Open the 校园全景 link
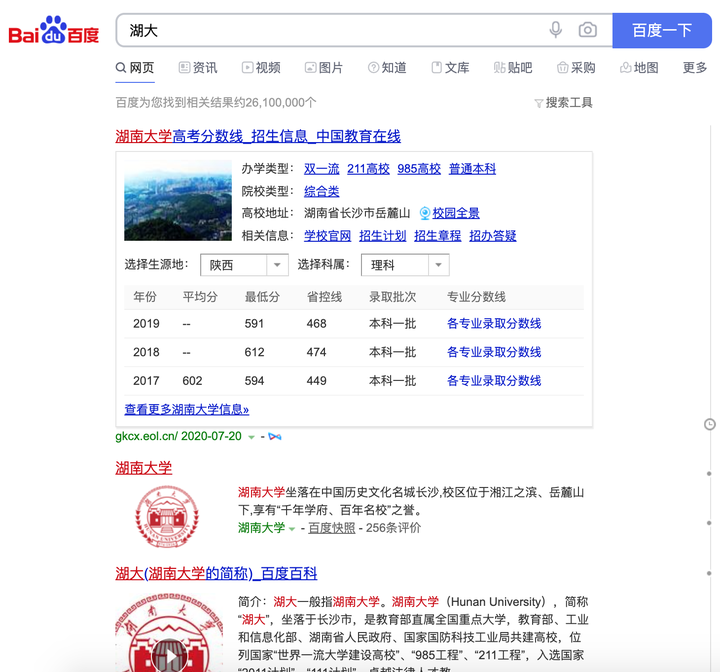720x672 pixels. tap(456, 213)
